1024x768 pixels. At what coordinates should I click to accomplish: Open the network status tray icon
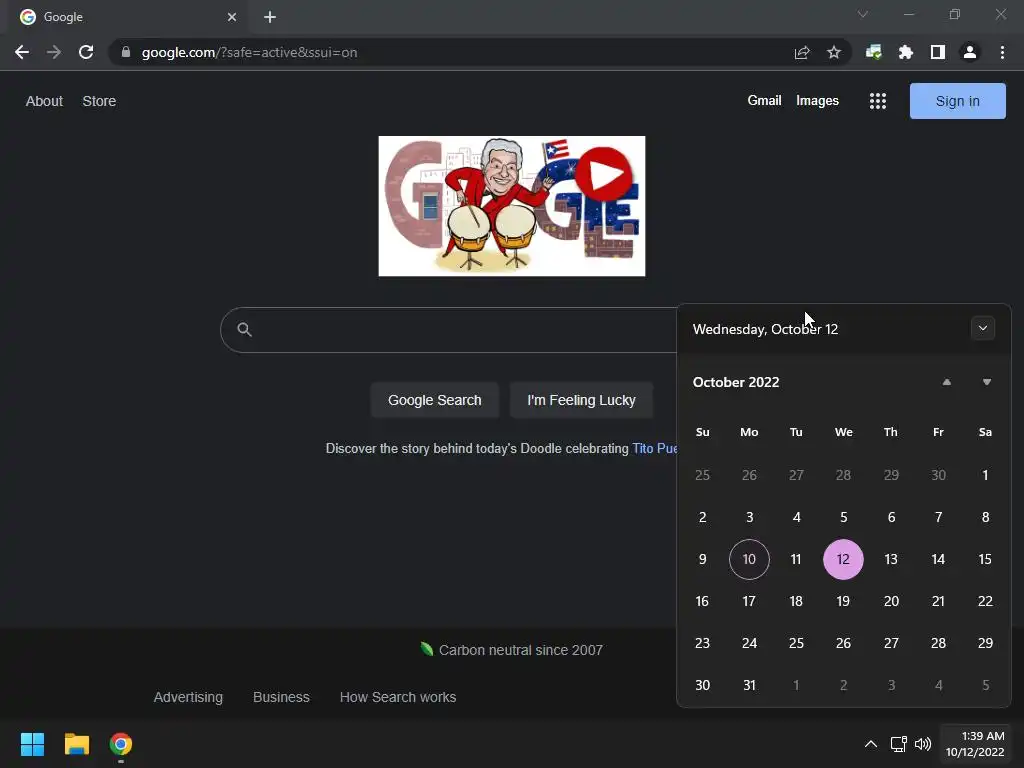tap(899, 744)
